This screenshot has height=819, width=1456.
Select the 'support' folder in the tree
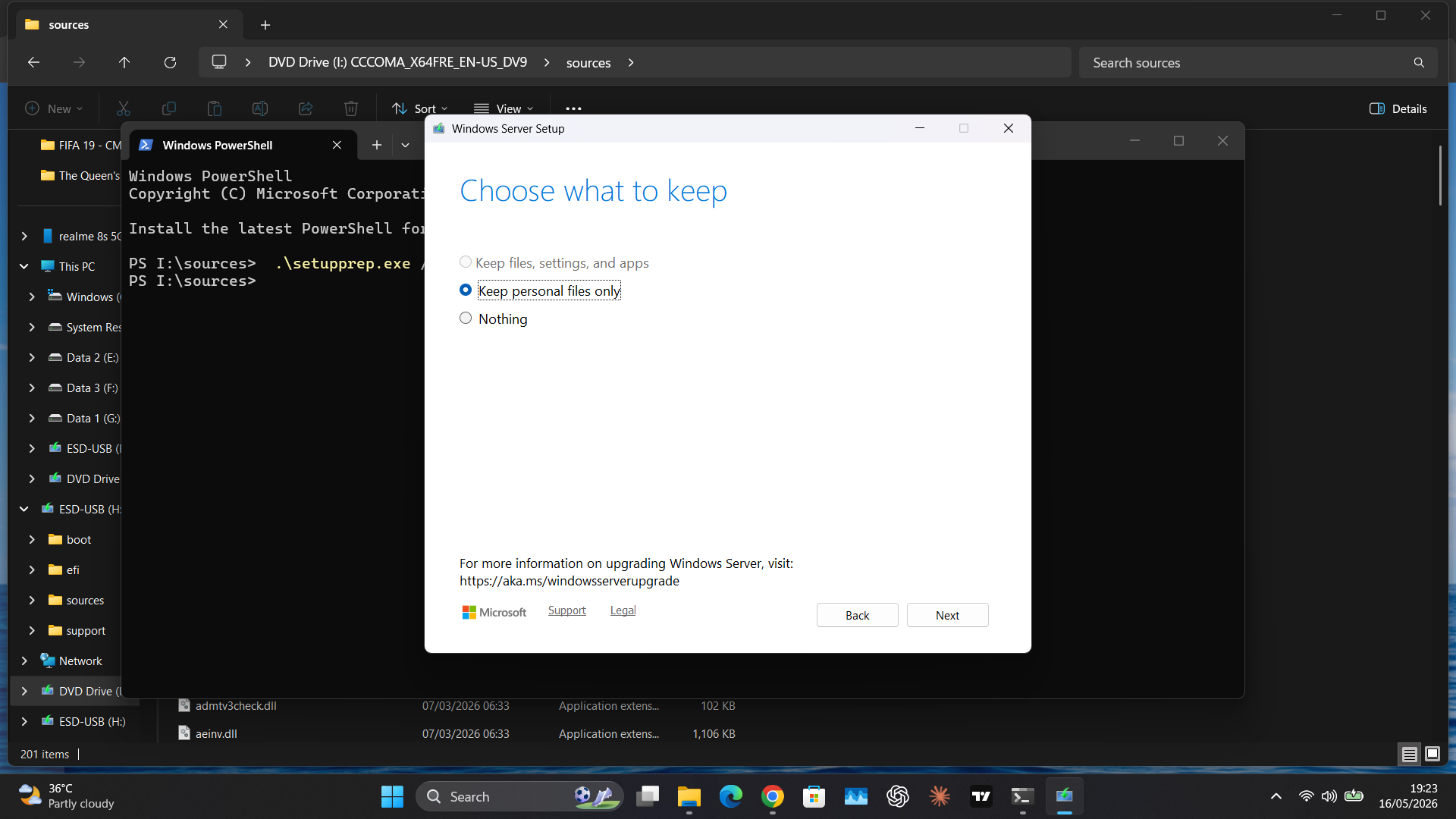click(x=86, y=630)
